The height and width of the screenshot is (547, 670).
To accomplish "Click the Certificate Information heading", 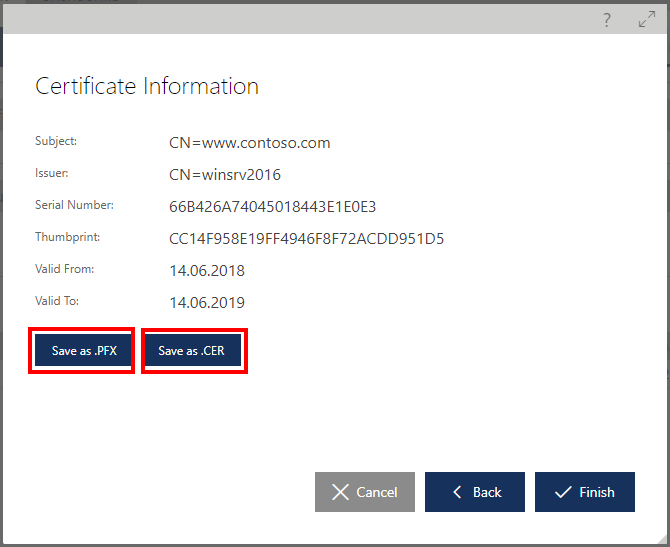I will click(147, 86).
